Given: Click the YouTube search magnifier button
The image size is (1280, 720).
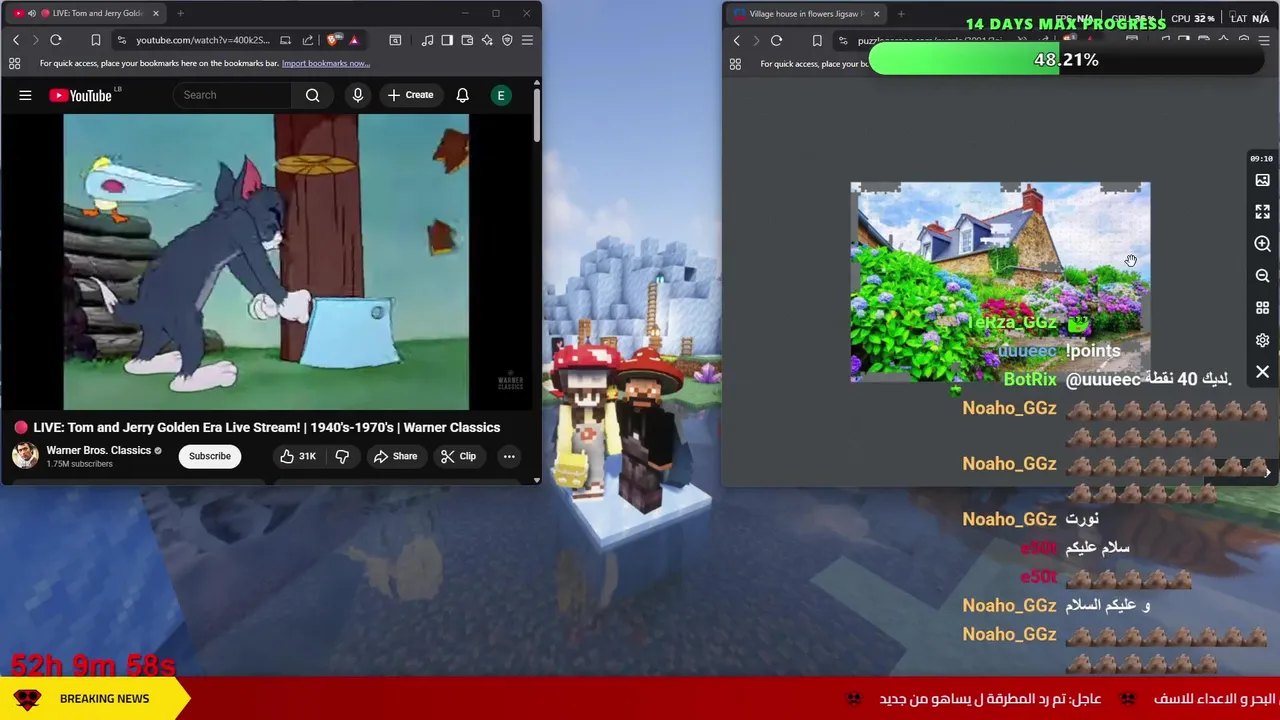Looking at the screenshot, I should [x=312, y=95].
